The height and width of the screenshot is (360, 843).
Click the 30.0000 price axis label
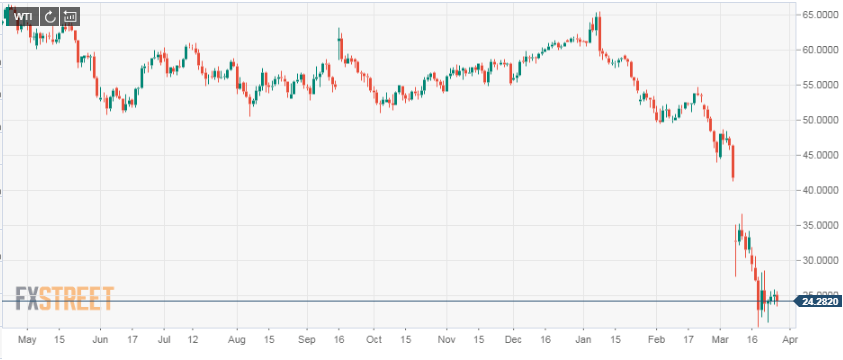click(819, 260)
